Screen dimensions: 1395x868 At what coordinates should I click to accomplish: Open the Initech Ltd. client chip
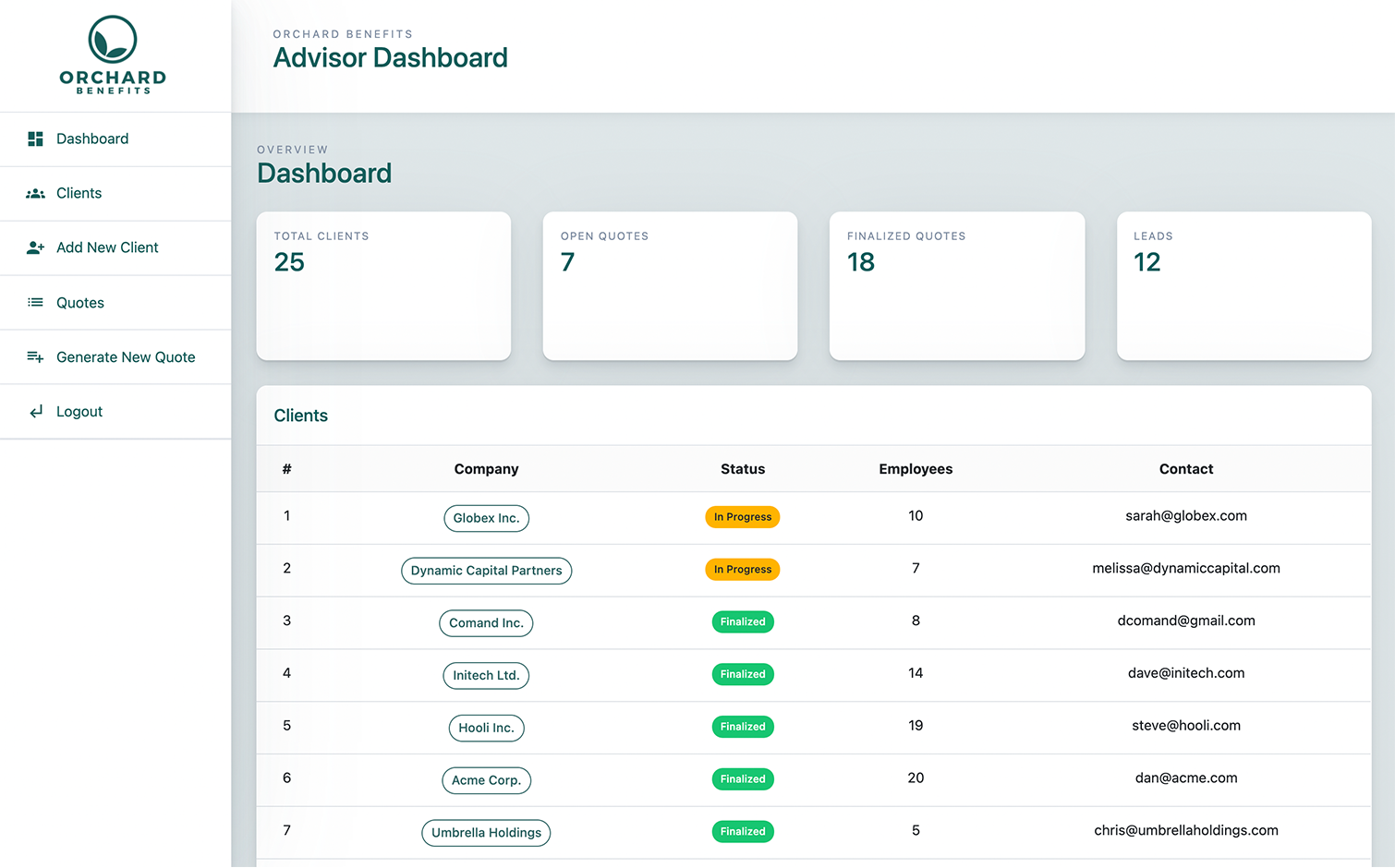tap(486, 675)
